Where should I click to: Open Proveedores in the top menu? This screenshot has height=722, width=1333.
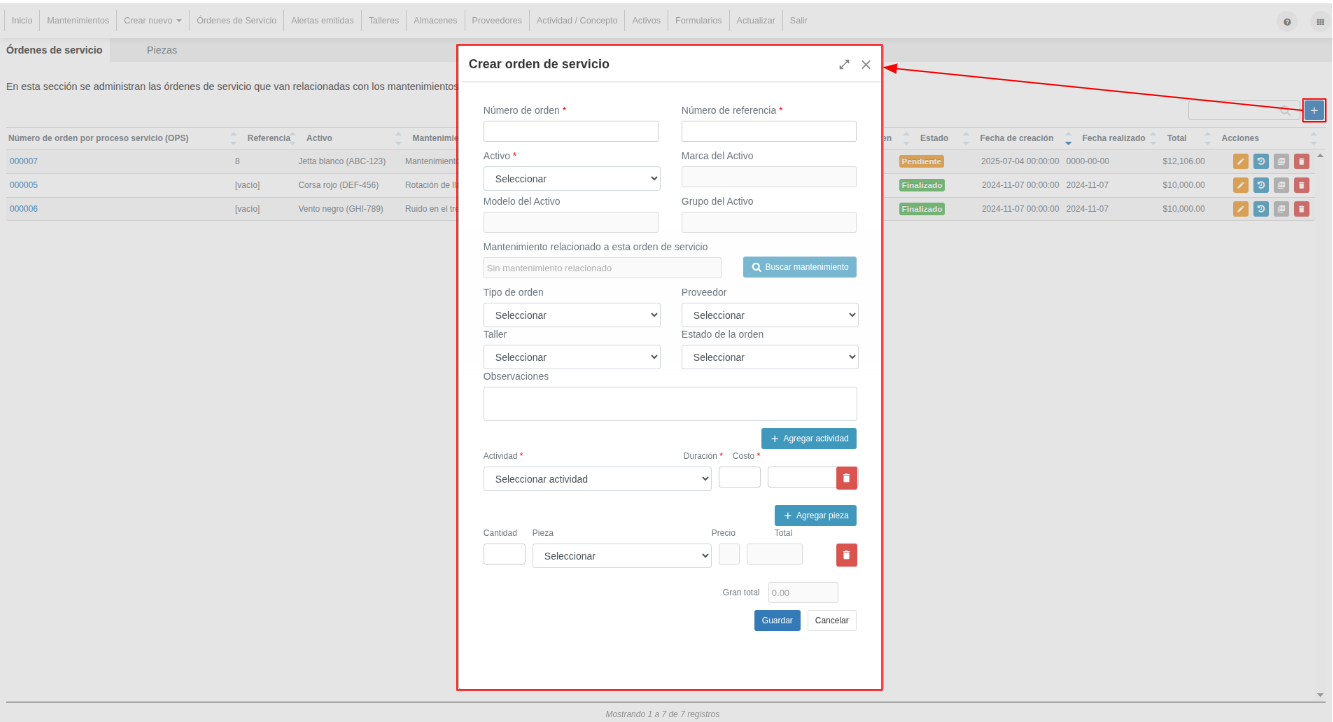click(496, 20)
